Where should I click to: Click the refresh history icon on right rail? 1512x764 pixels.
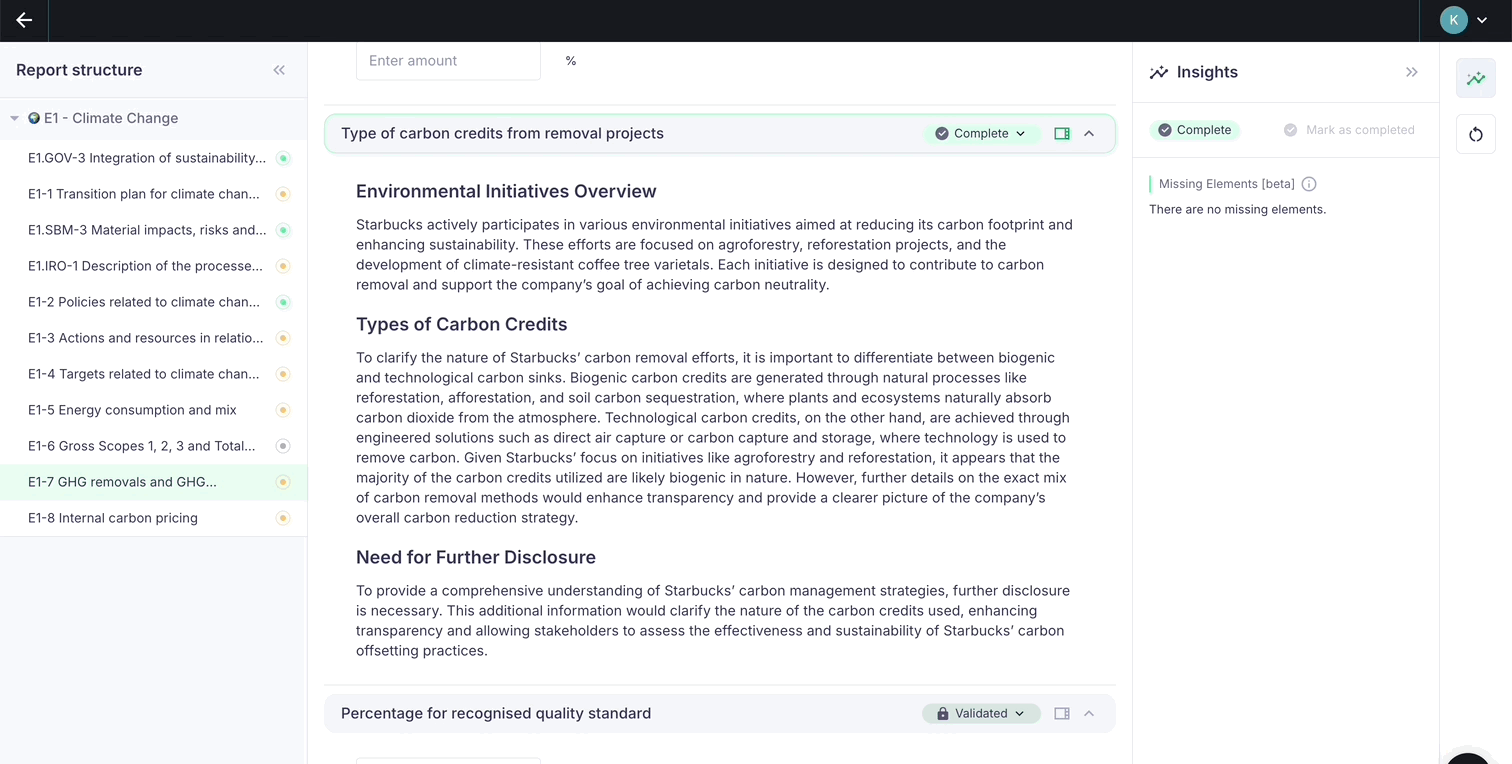point(1476,134)
